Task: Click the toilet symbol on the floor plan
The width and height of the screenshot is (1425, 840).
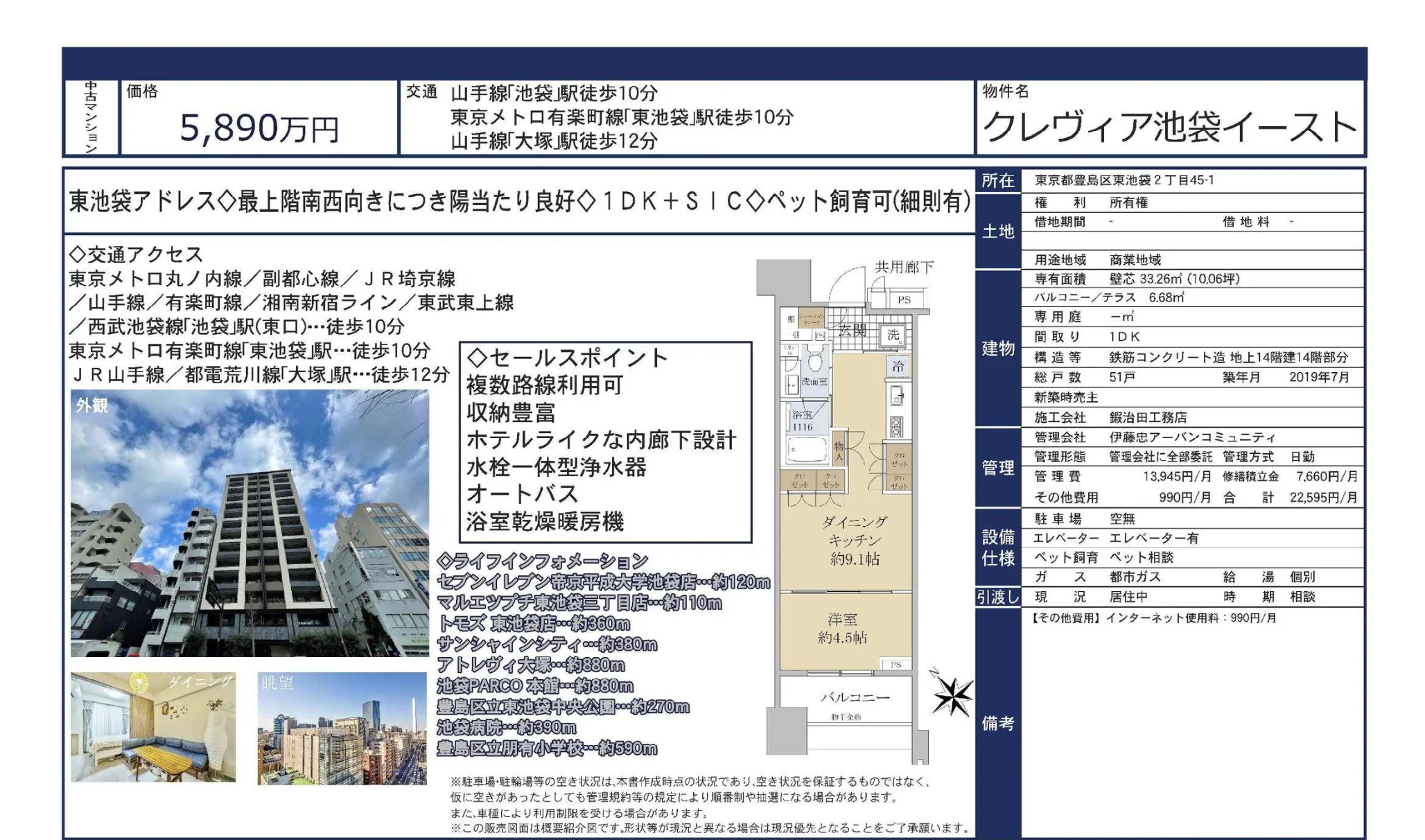Action: (814, 362)
